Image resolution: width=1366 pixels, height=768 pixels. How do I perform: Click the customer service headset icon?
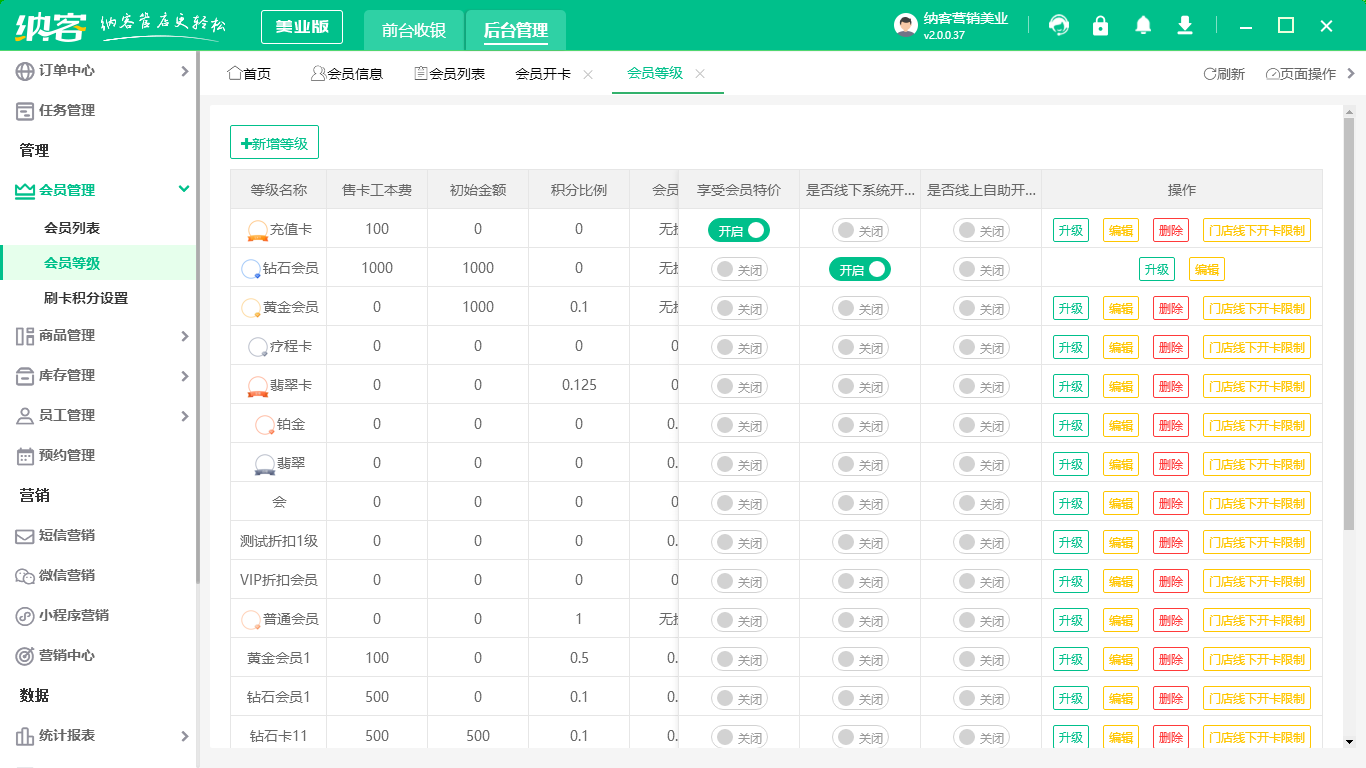1058,26
